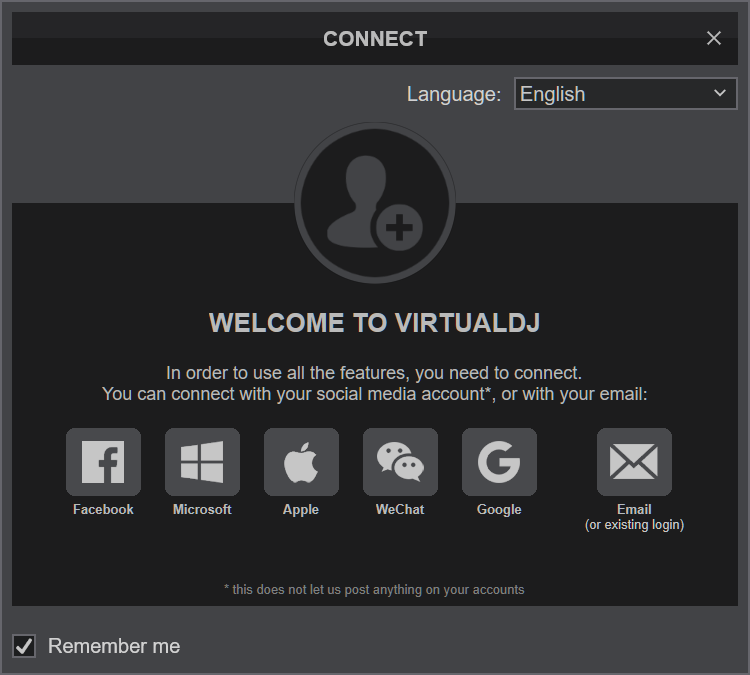Click the WeChat text label
The width and height of the screenshot is (750, 675).
pyautogui.click(x=400, y=509)
